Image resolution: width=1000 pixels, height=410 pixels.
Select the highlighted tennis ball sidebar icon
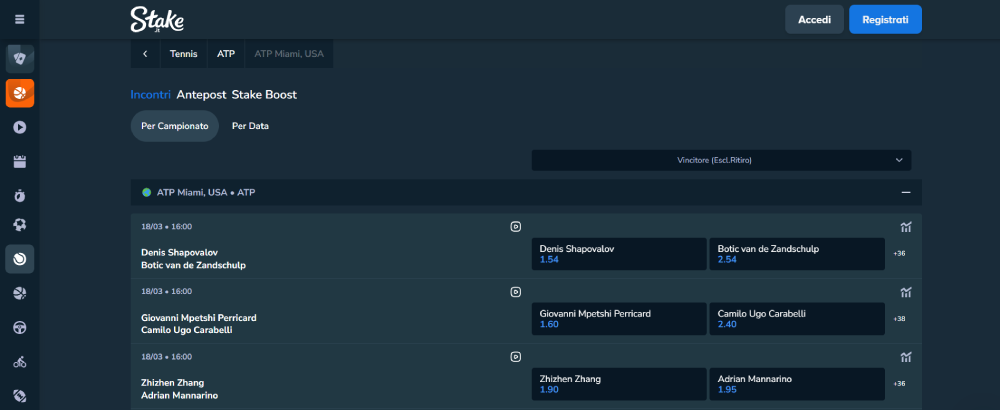(20, 259)
